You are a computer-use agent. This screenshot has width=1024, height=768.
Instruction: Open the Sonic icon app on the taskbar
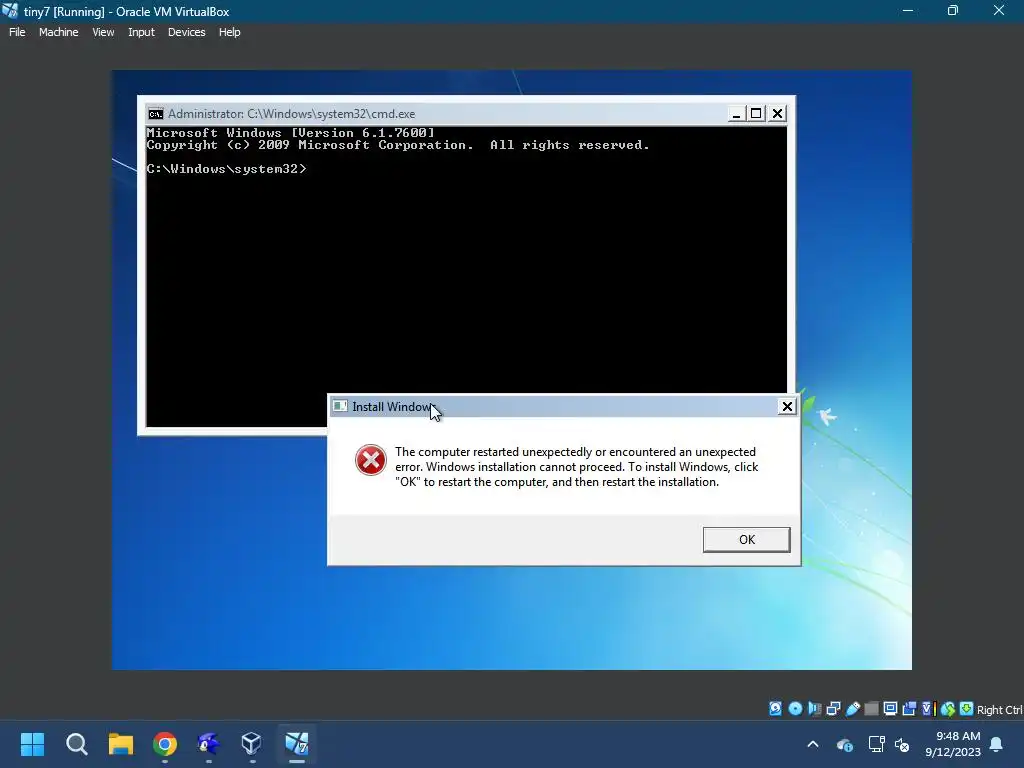click(x=208, y=744)
